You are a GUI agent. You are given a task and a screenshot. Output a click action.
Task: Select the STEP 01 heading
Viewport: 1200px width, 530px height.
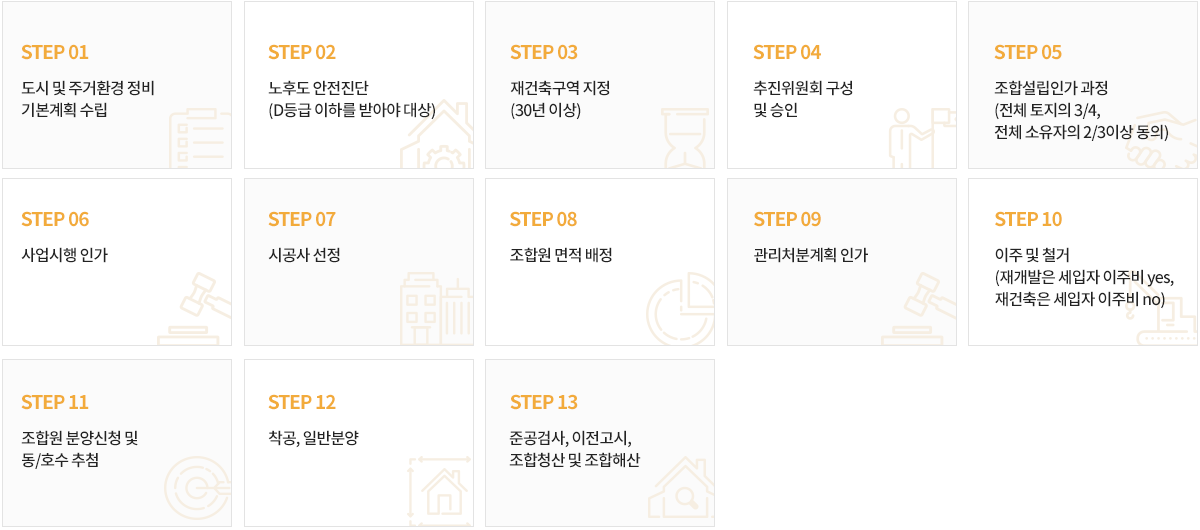(x=55, y=52)
